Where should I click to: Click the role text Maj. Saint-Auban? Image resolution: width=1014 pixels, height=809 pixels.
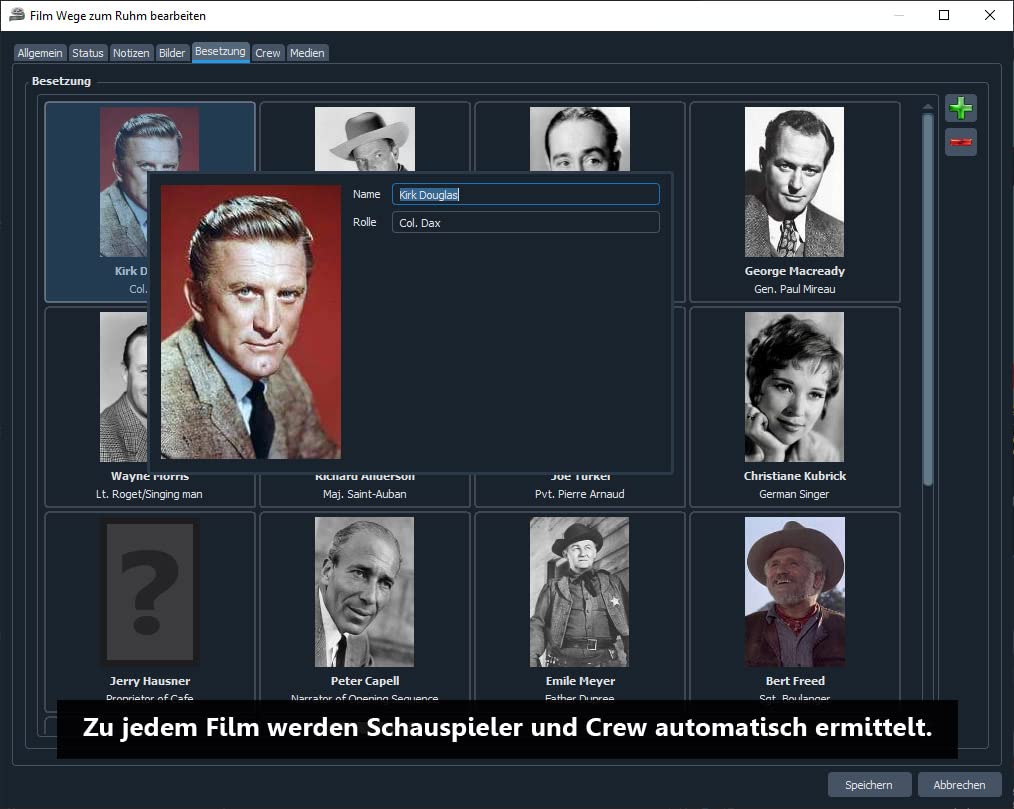[x=365, y=494]
